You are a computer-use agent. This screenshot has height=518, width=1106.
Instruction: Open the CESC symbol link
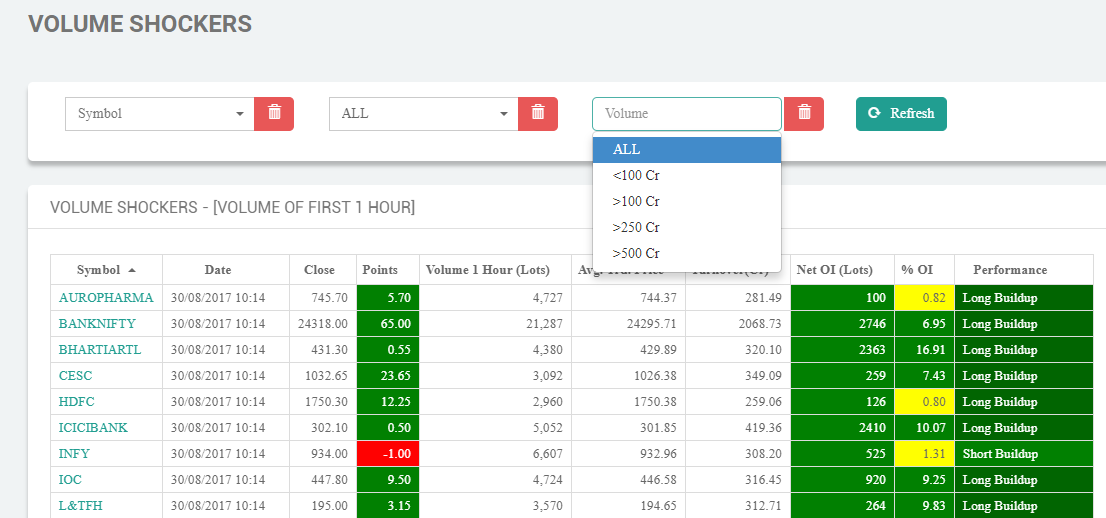75,375
